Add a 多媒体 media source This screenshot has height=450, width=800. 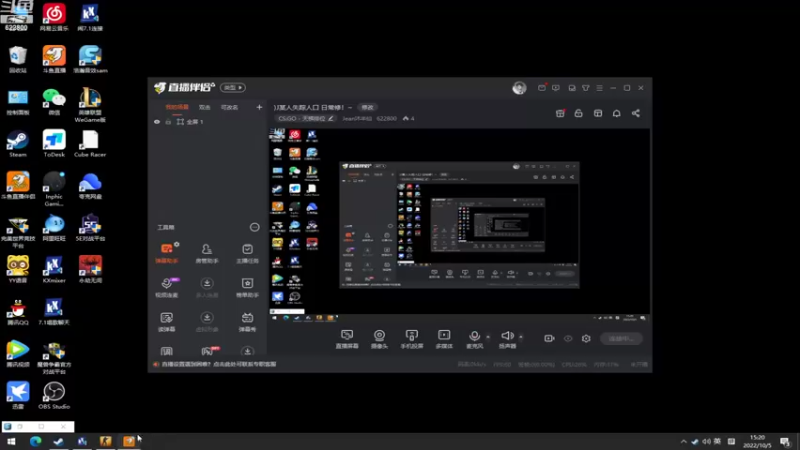[x=444, y=339]
